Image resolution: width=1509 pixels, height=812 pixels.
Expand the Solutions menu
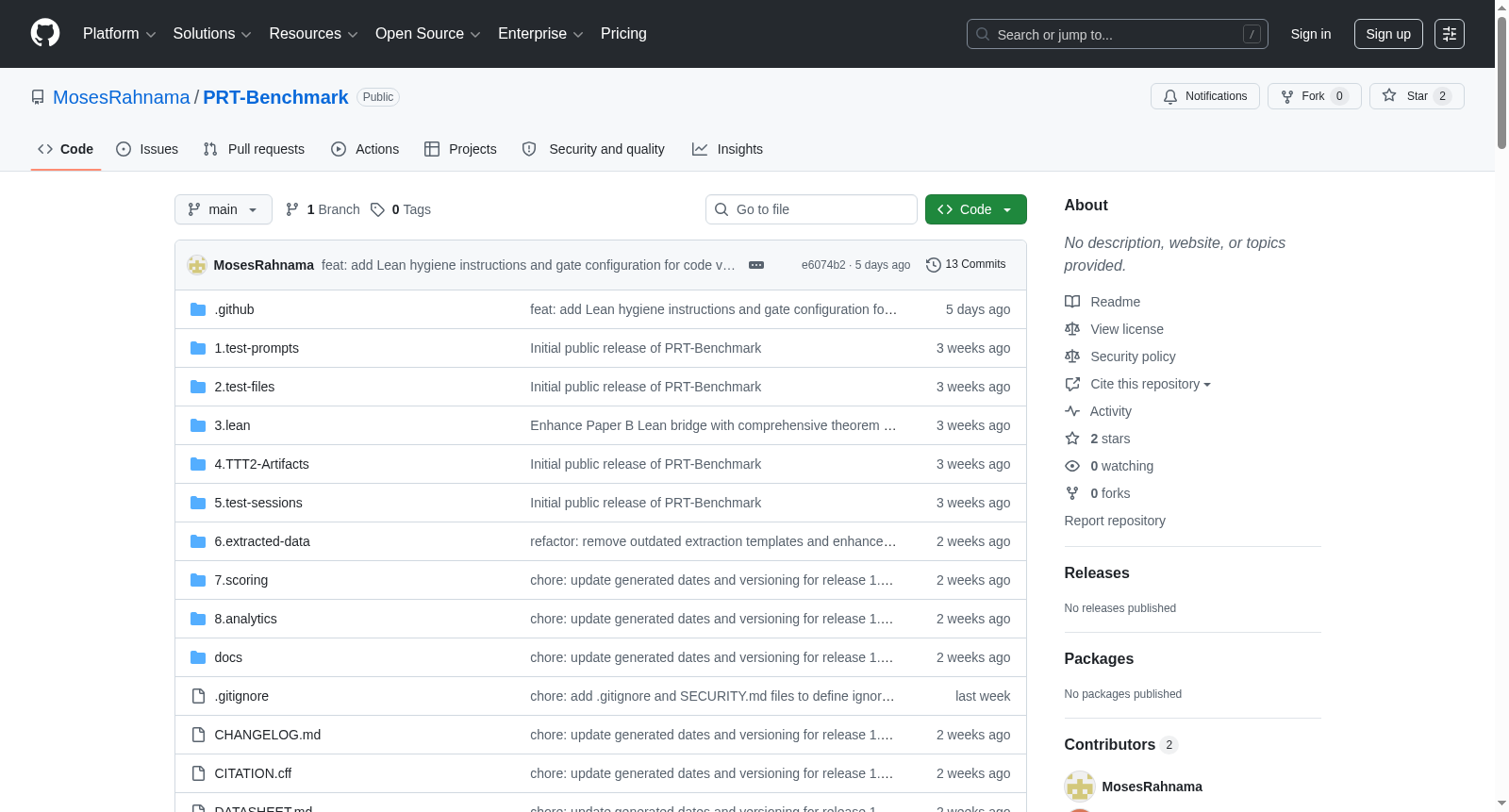212,34
